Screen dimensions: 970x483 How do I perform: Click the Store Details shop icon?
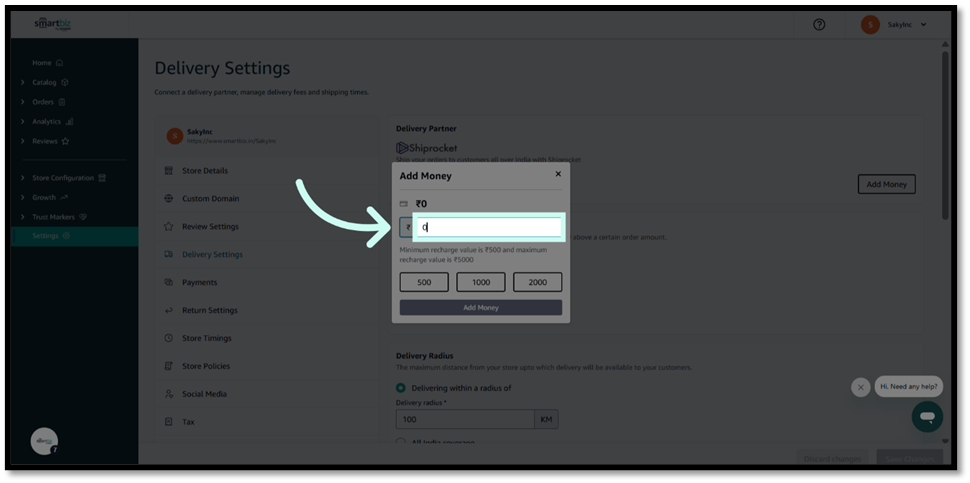pyautogui.click(x=169, y=171)
